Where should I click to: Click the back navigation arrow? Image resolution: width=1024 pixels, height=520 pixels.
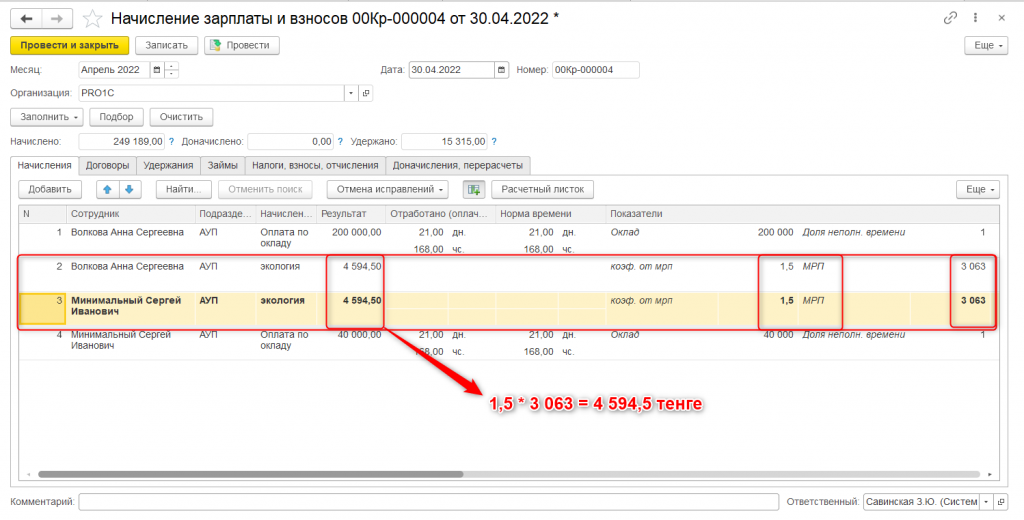27,18
